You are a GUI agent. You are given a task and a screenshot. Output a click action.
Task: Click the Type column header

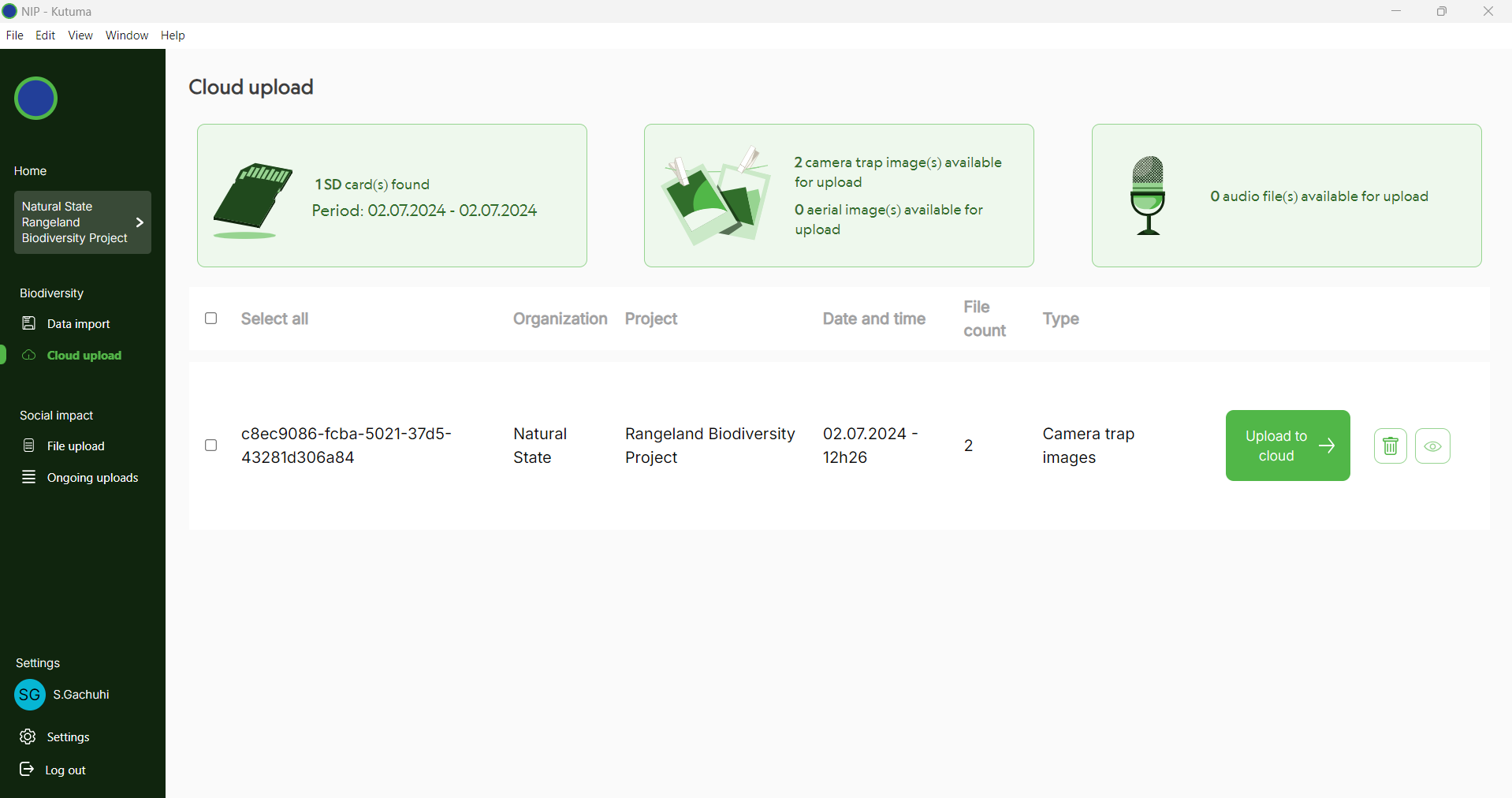pyautogui.click(x=1060, y=319)
